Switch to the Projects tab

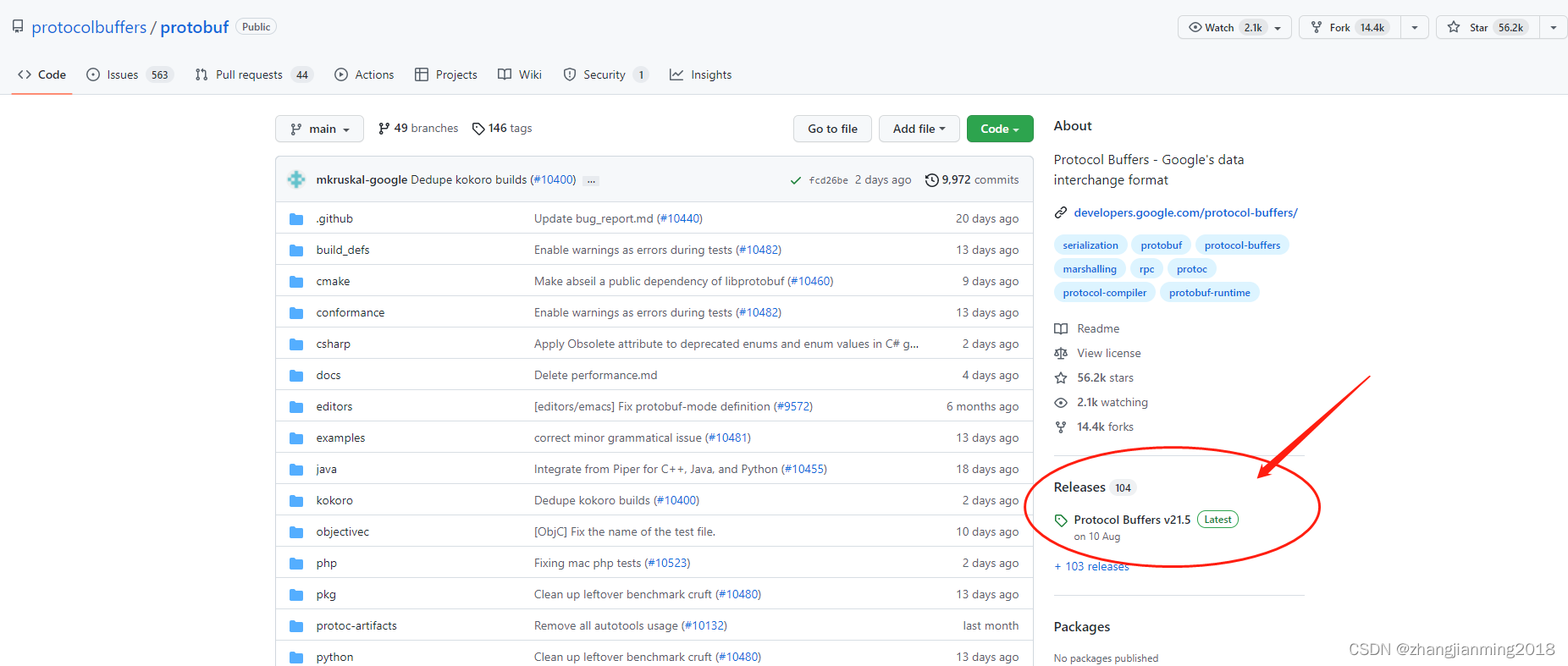tap(446, 74)
